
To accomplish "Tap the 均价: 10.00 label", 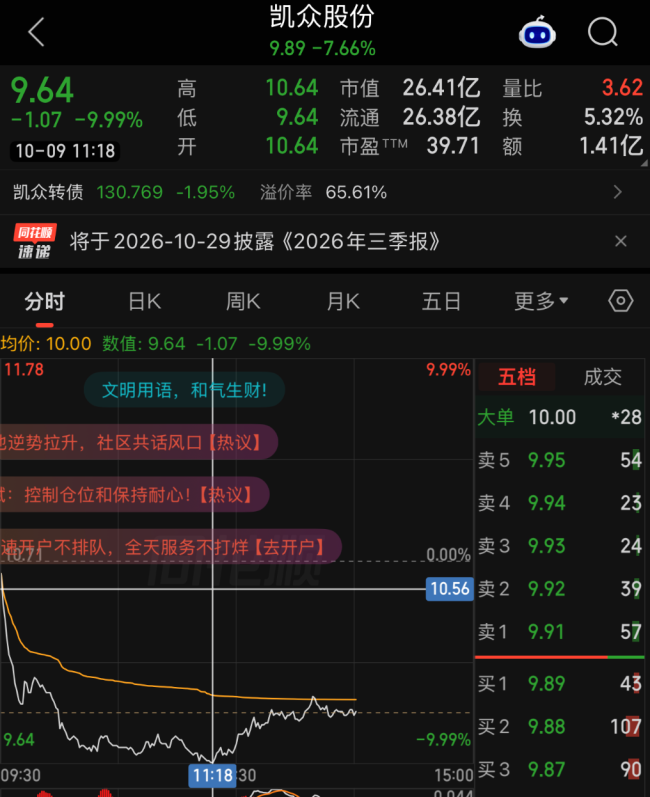I will [46, 344].
